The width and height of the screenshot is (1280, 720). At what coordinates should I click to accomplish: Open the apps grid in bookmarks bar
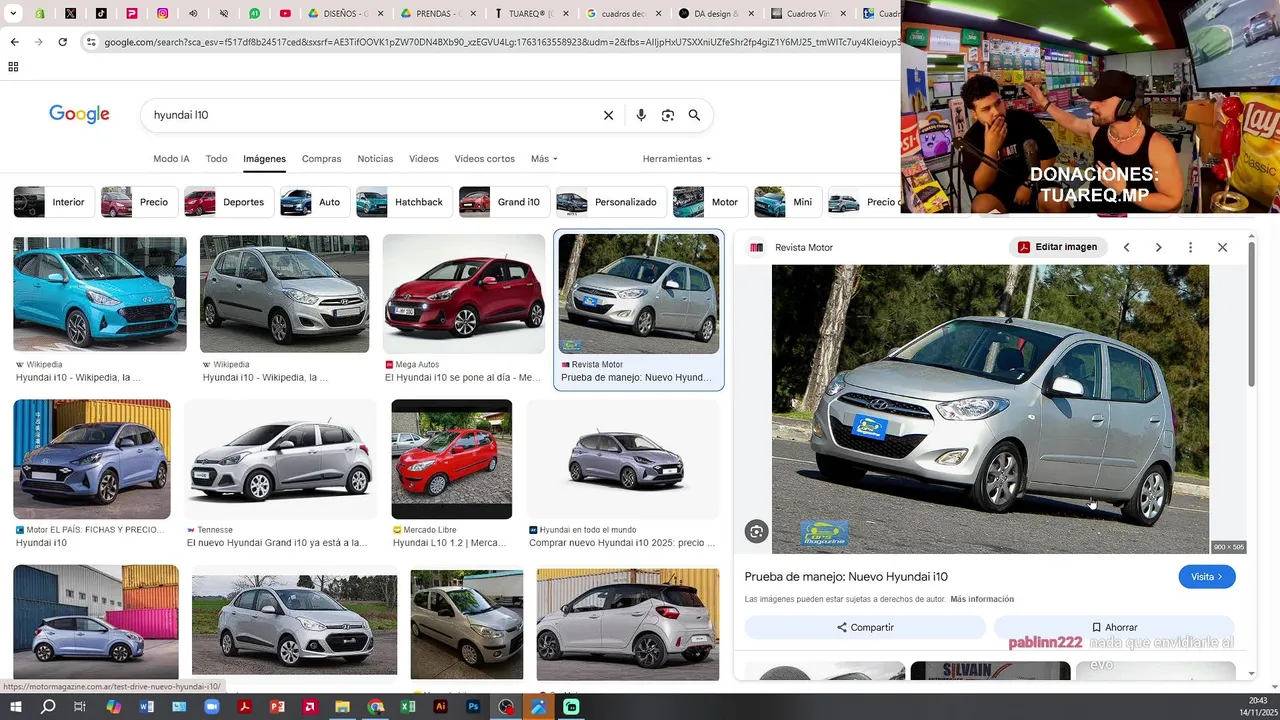(13, 67)
